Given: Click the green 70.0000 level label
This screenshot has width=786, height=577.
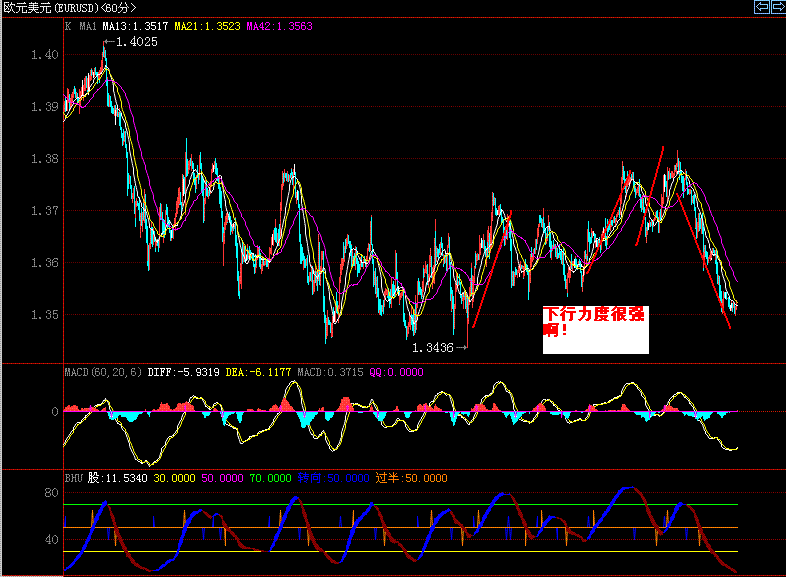Looking at the screenshot, I should pos(271,478).
